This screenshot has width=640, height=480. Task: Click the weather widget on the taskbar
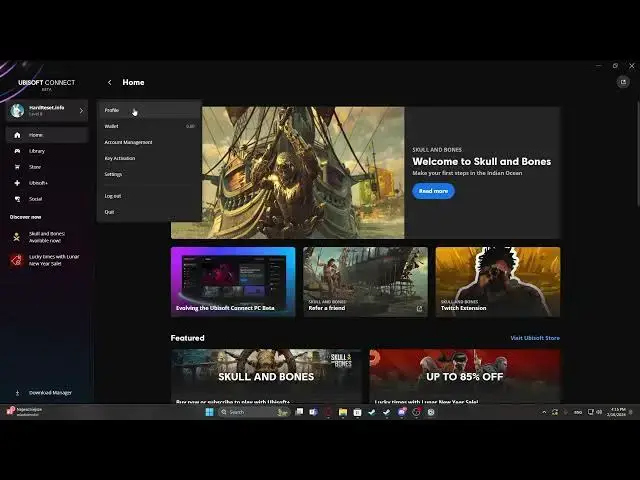(x=24, y=412)
